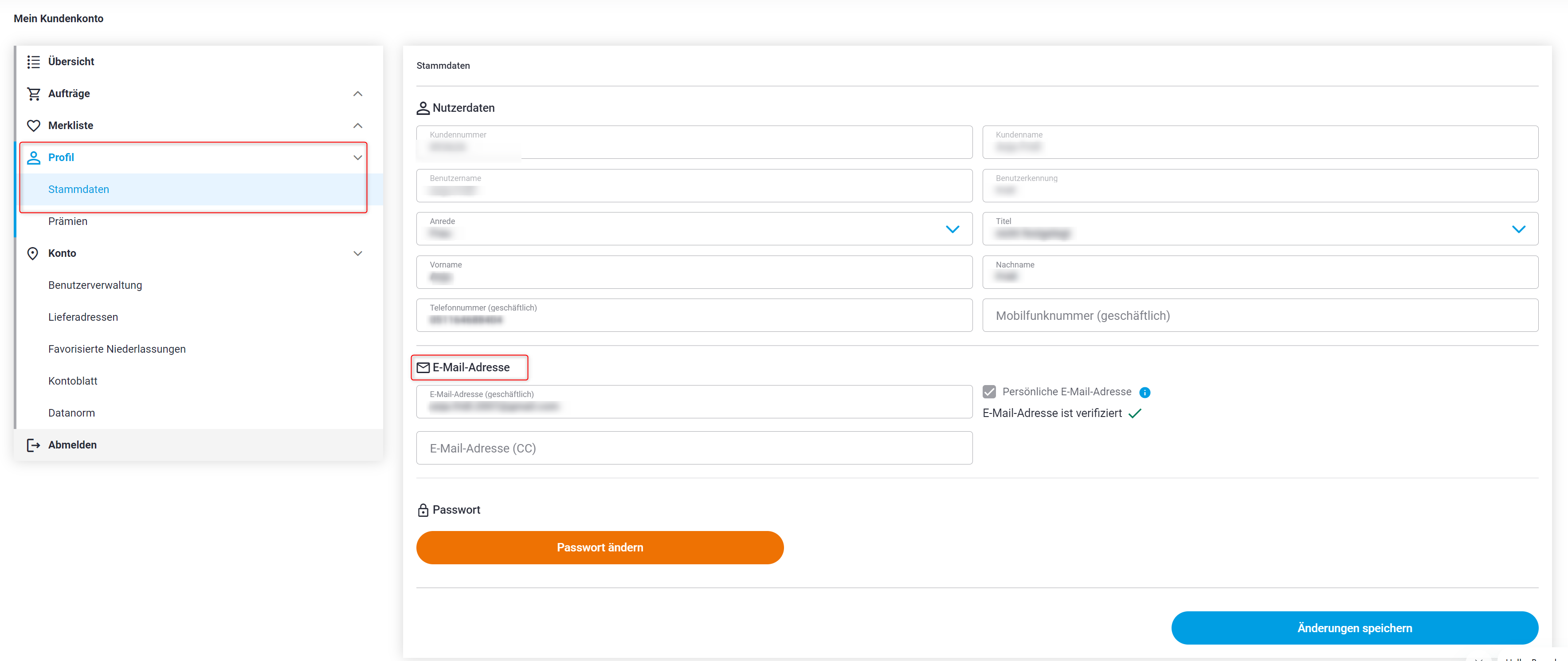Click the green verified checkmark icon
The image size is (1568, 661).
(1135, 413)
